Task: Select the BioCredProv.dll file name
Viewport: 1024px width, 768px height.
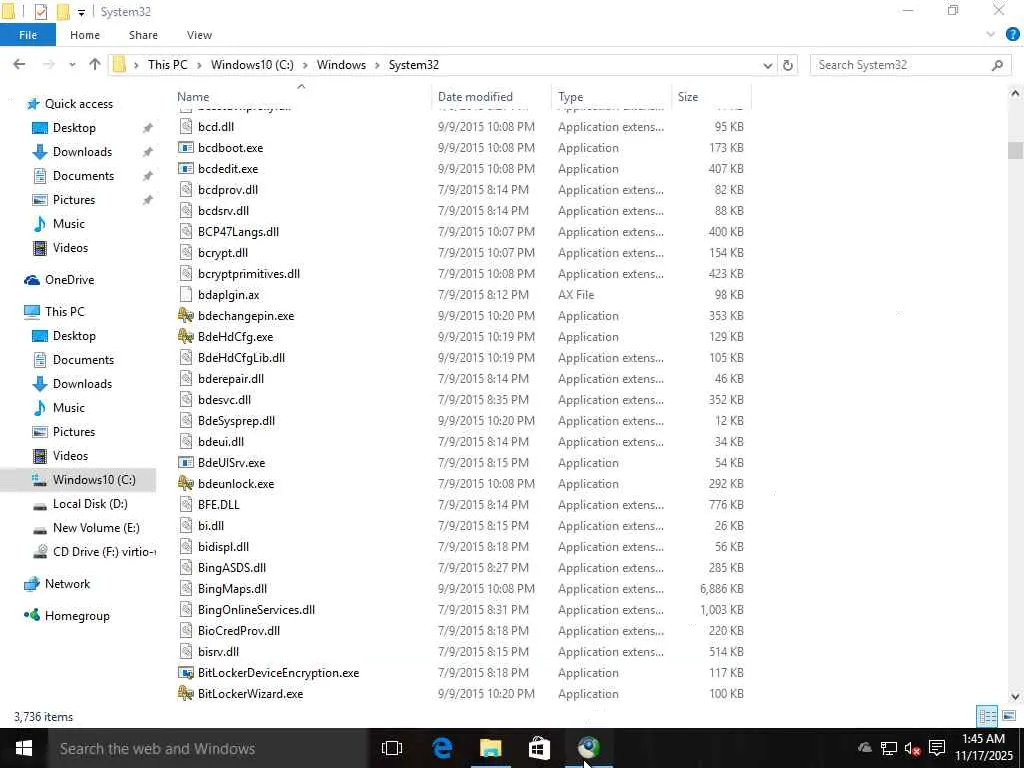Action: [239, 630]
